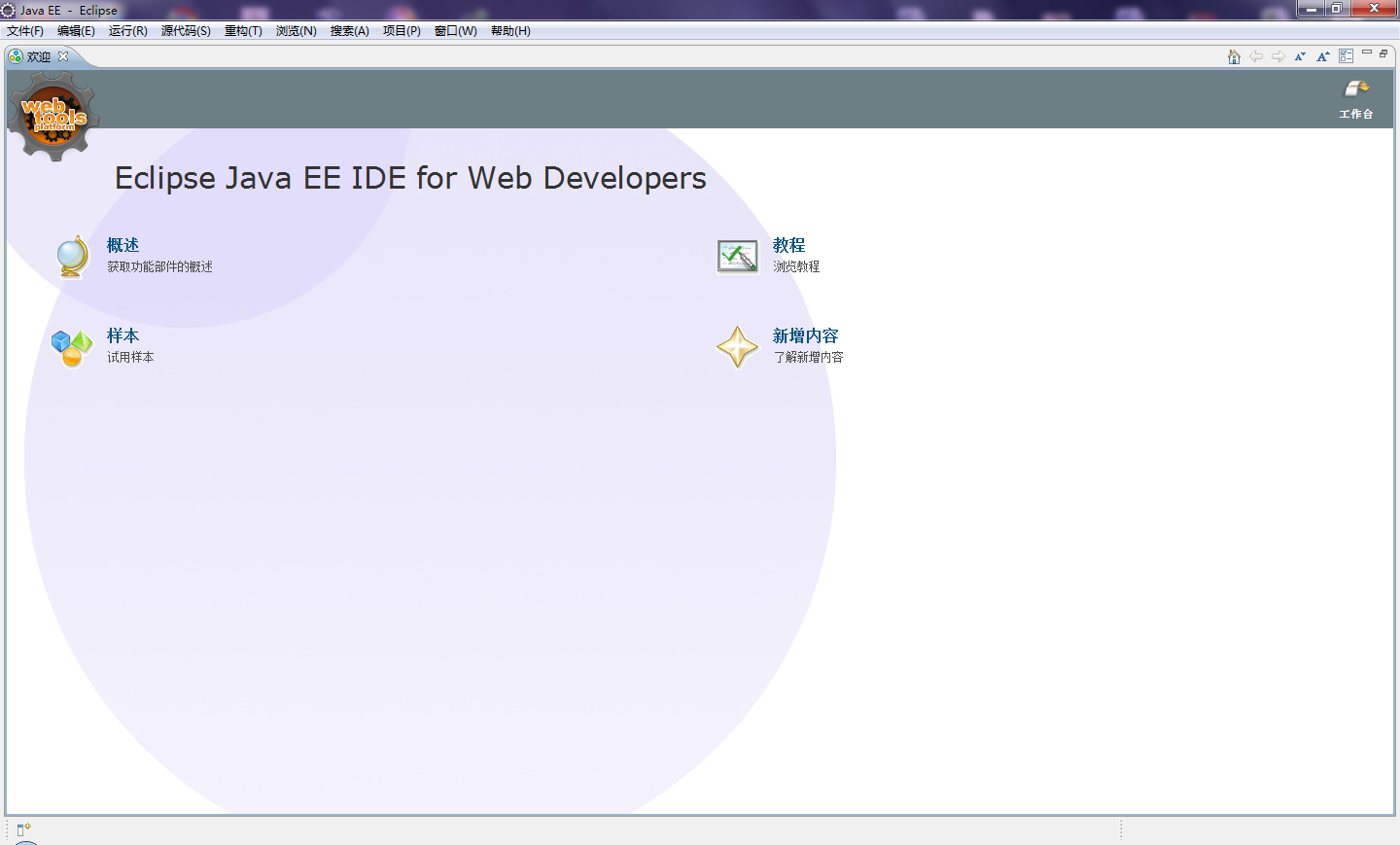Open the 浏览(N) menu
Viewport: 1400px width, 845px height.
click(297, 31)
